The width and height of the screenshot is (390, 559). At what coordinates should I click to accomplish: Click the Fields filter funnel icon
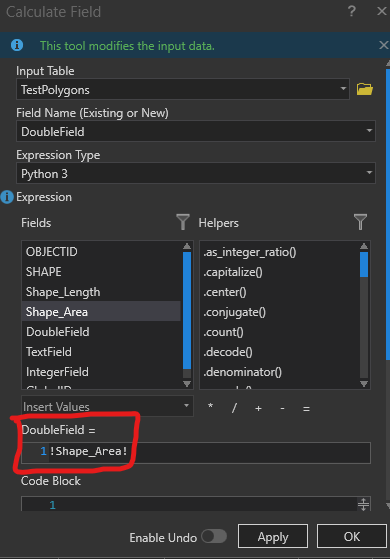coord(183,222)
